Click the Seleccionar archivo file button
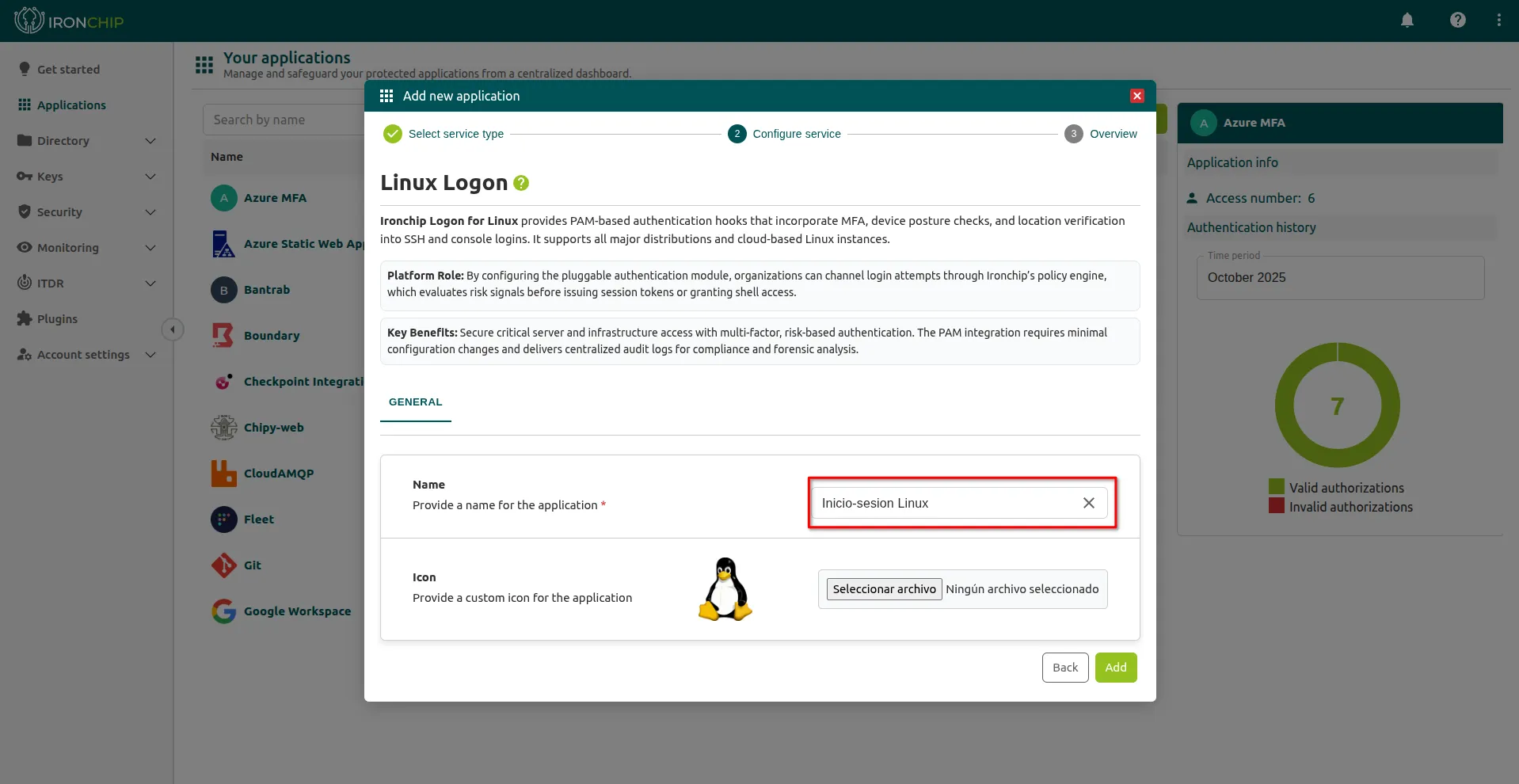Image resolution: width=1519 pixels, height=784 pixels. coord(884,589)
